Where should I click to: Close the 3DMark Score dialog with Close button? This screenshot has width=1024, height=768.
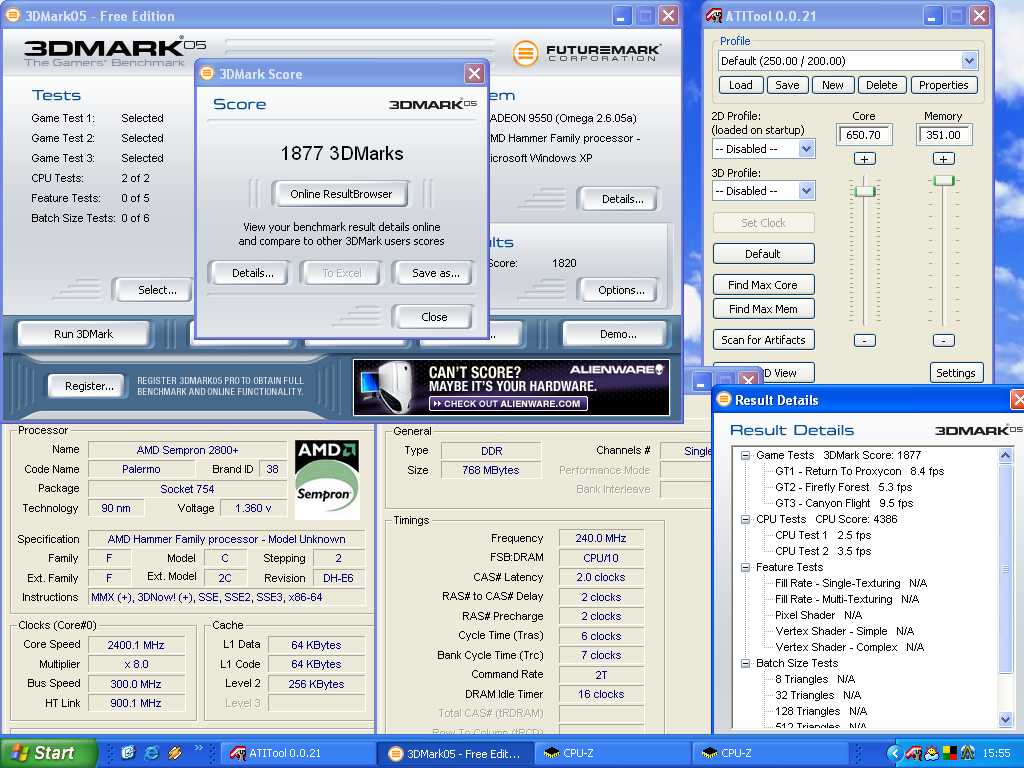434,317
